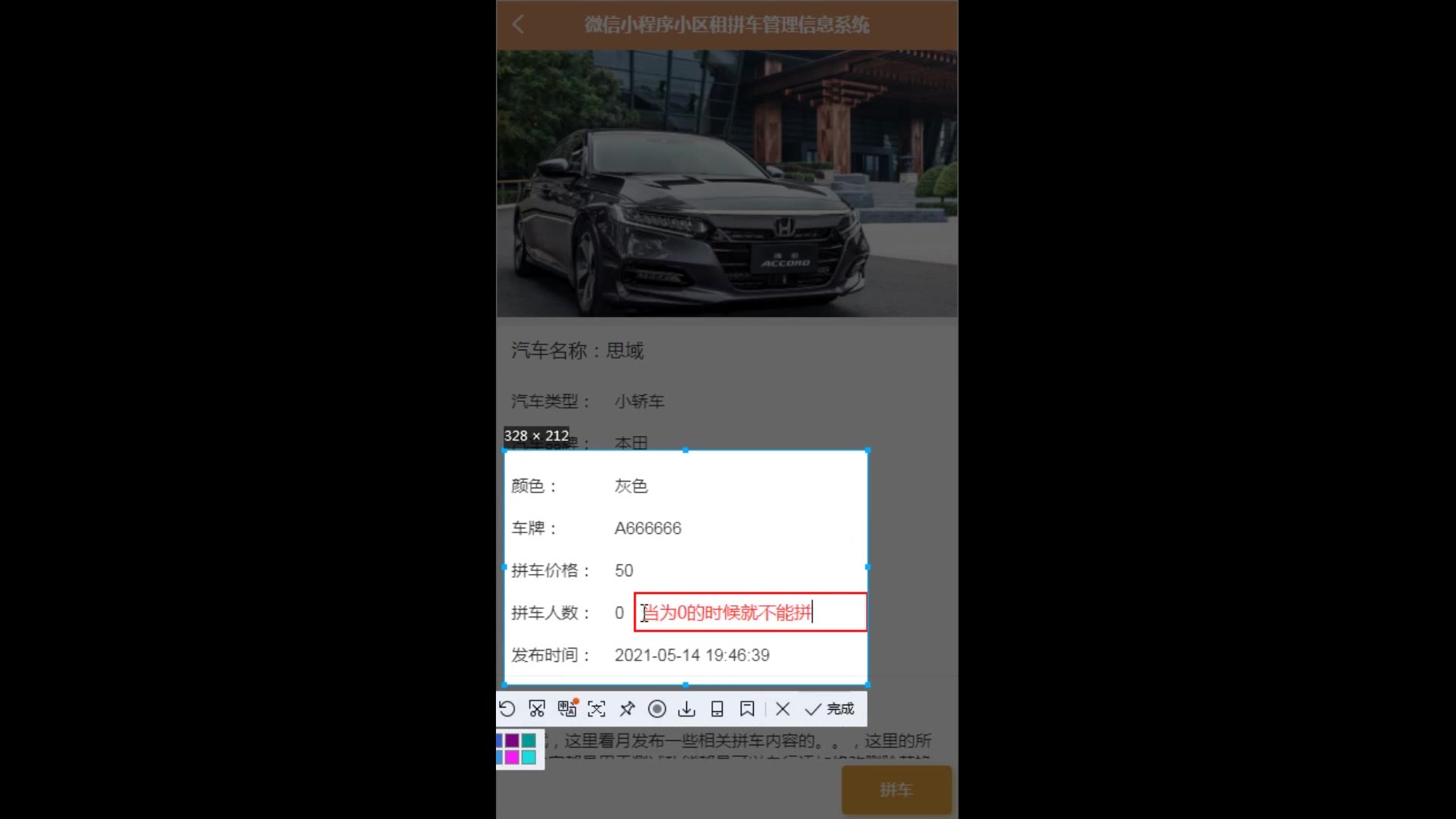The height and width of the screenshot is (819, 1456).
Task: Save the screenshot with the download icon
Action: click(x=687, y=708)
